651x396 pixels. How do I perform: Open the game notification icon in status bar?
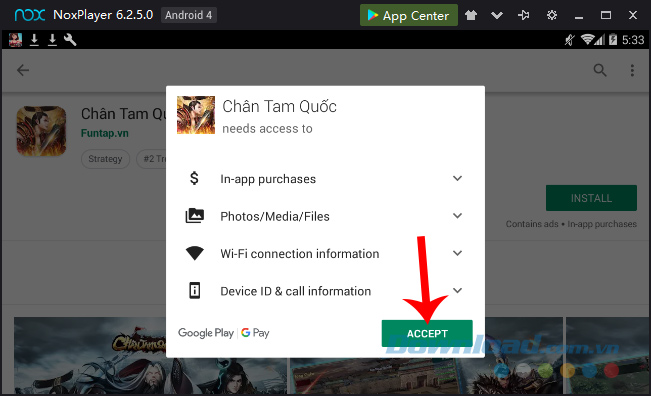[15, 40]
